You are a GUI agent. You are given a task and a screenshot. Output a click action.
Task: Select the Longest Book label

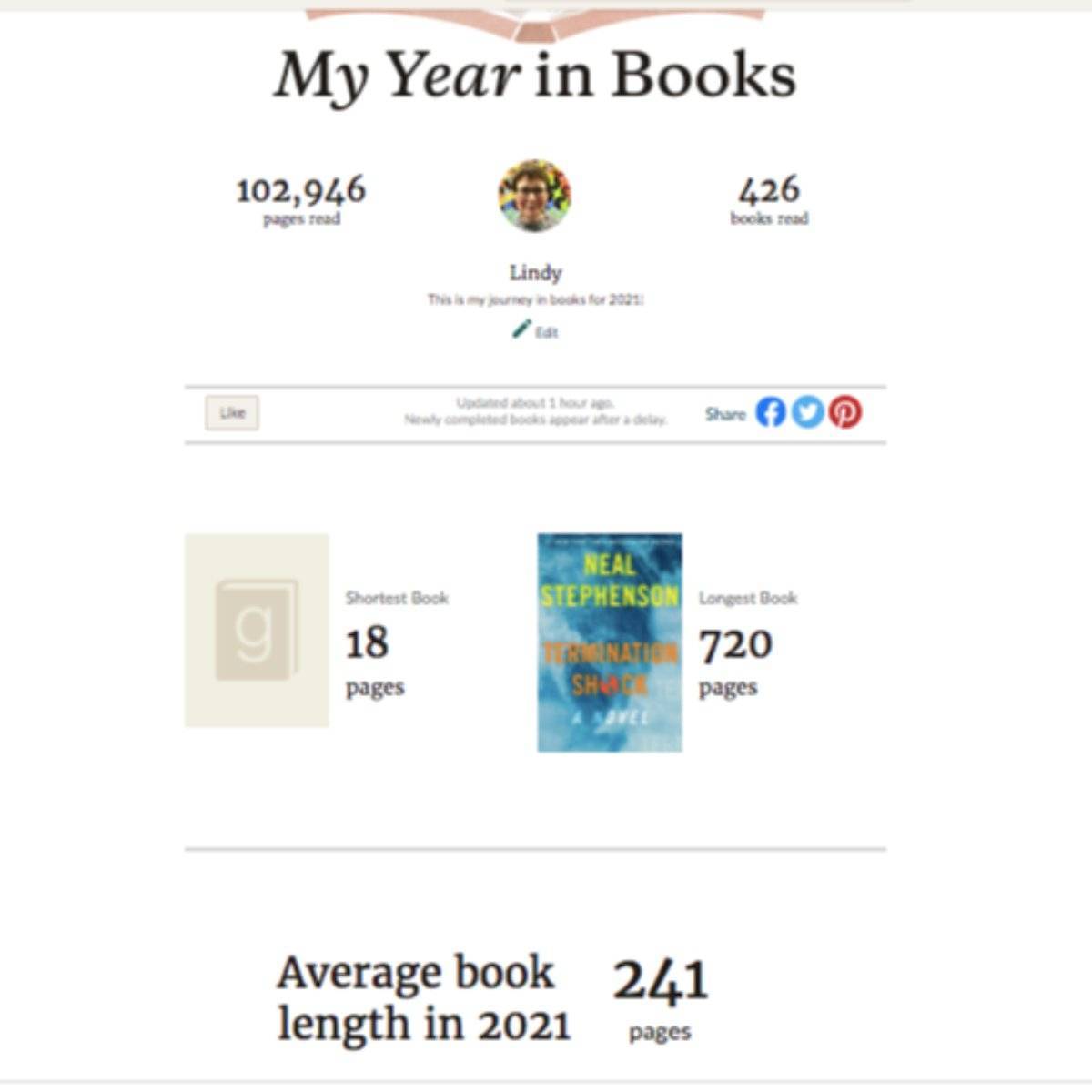point(748,598)
